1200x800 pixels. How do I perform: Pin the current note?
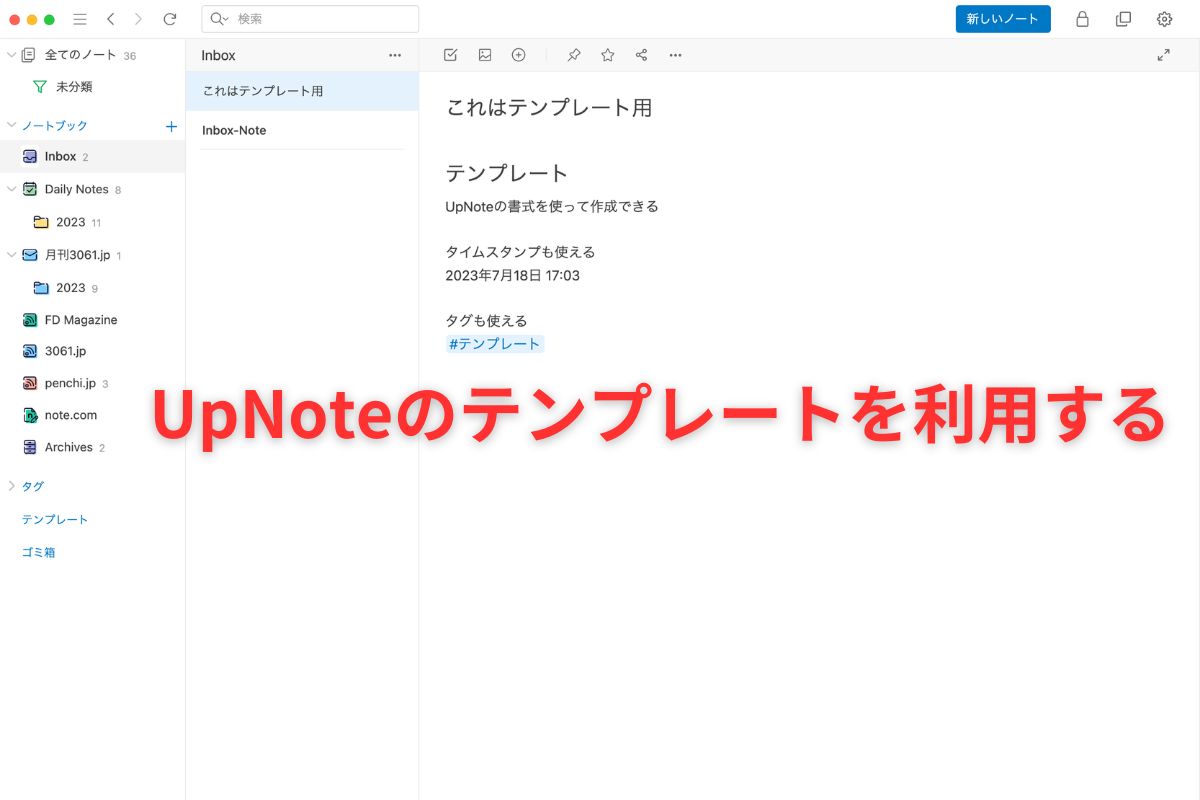(574, 55)
